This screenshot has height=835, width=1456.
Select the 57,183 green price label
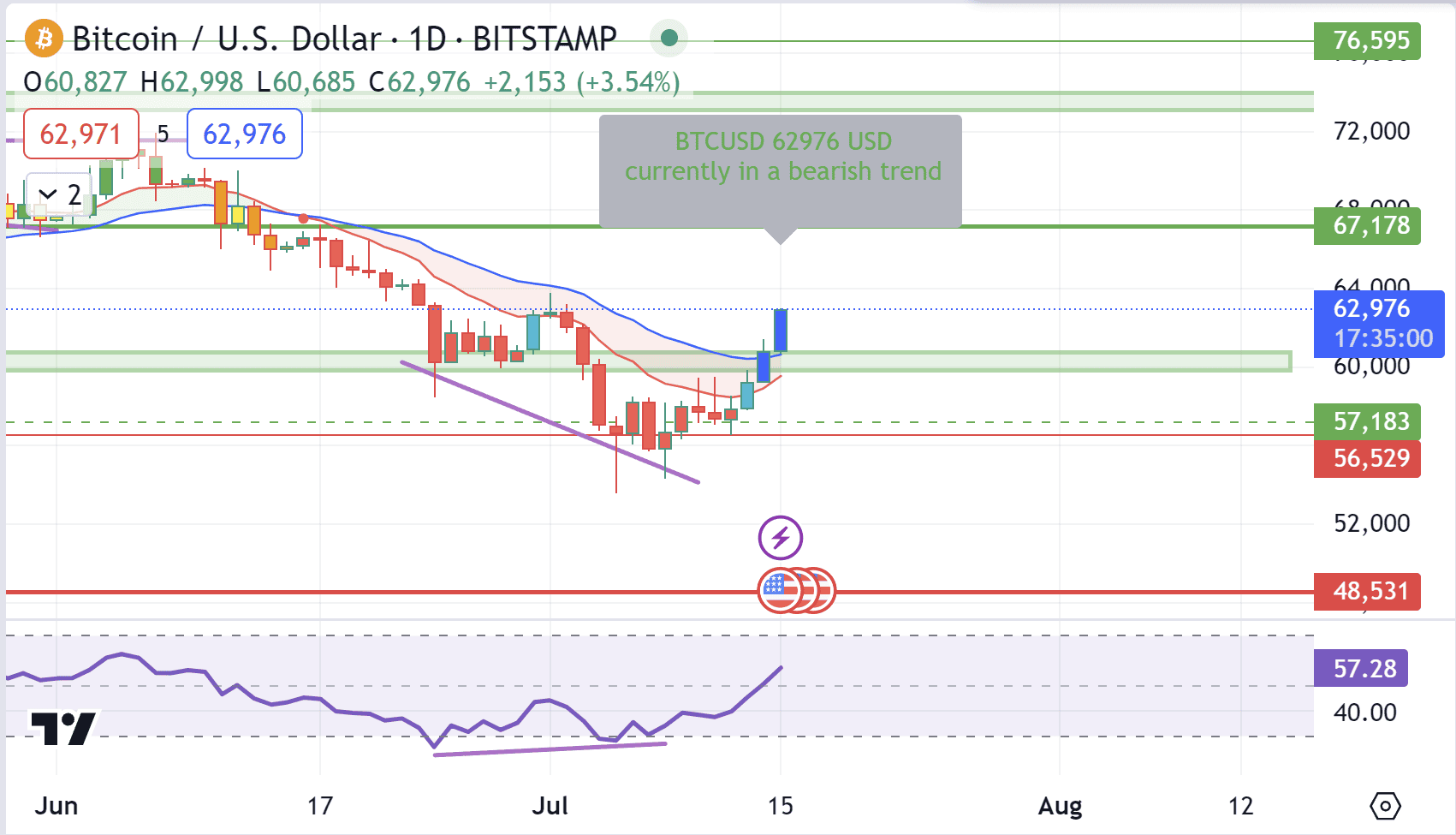tap(1367, 421)
